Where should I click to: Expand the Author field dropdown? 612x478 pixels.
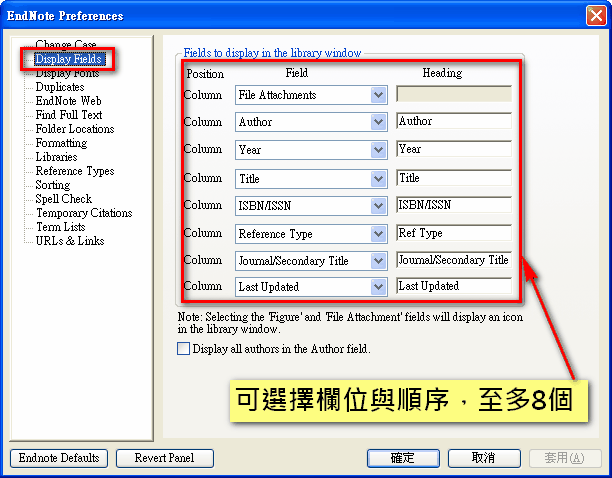[378, 122]
